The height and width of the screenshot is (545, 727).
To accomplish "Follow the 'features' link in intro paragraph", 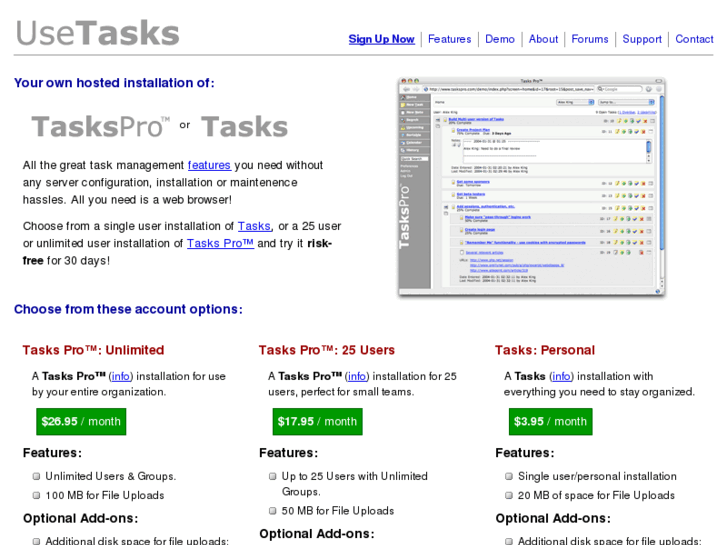I will pos(209,165).
